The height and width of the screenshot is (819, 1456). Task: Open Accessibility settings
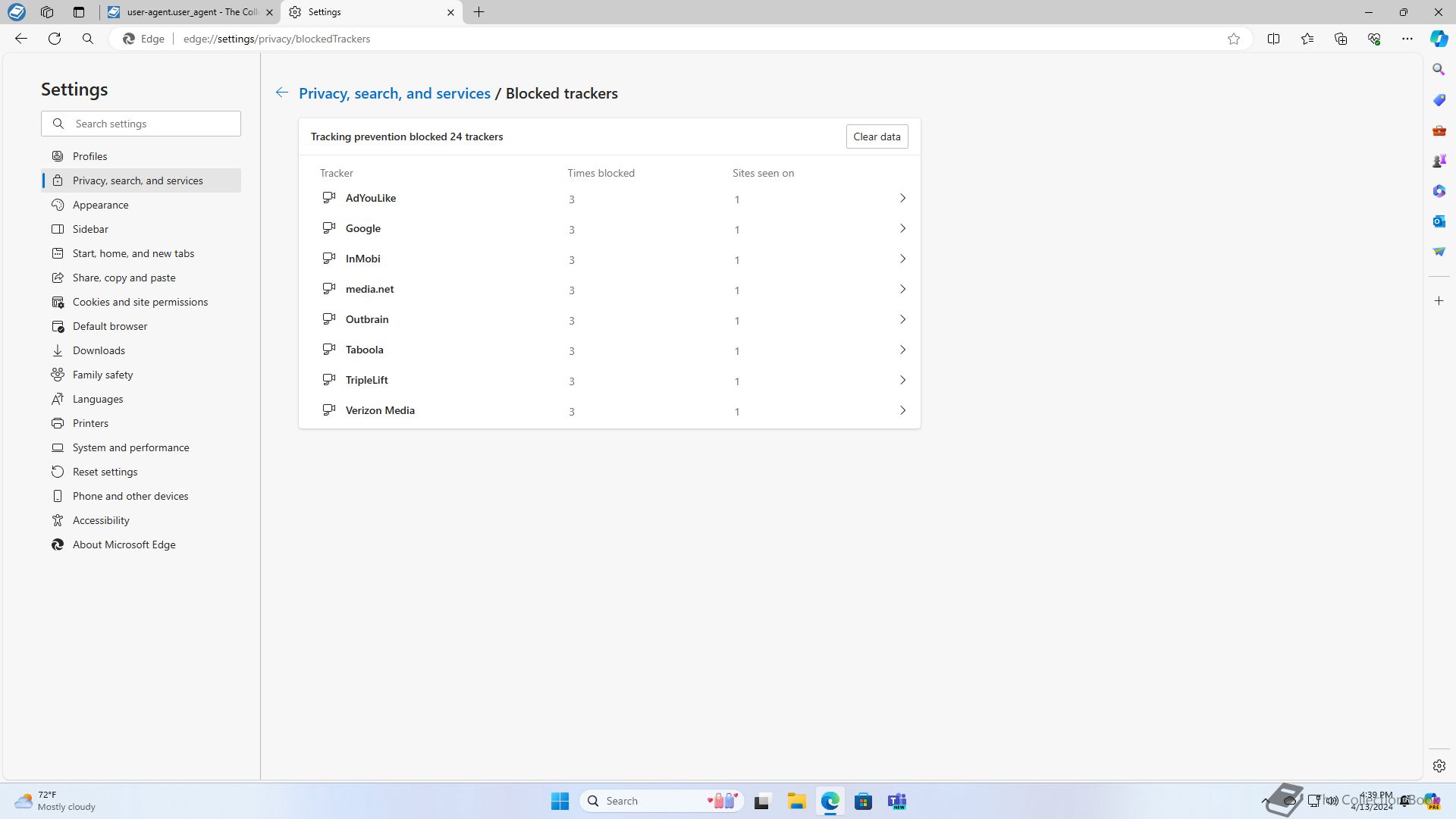pyautogui.click(x=141, y=520)
